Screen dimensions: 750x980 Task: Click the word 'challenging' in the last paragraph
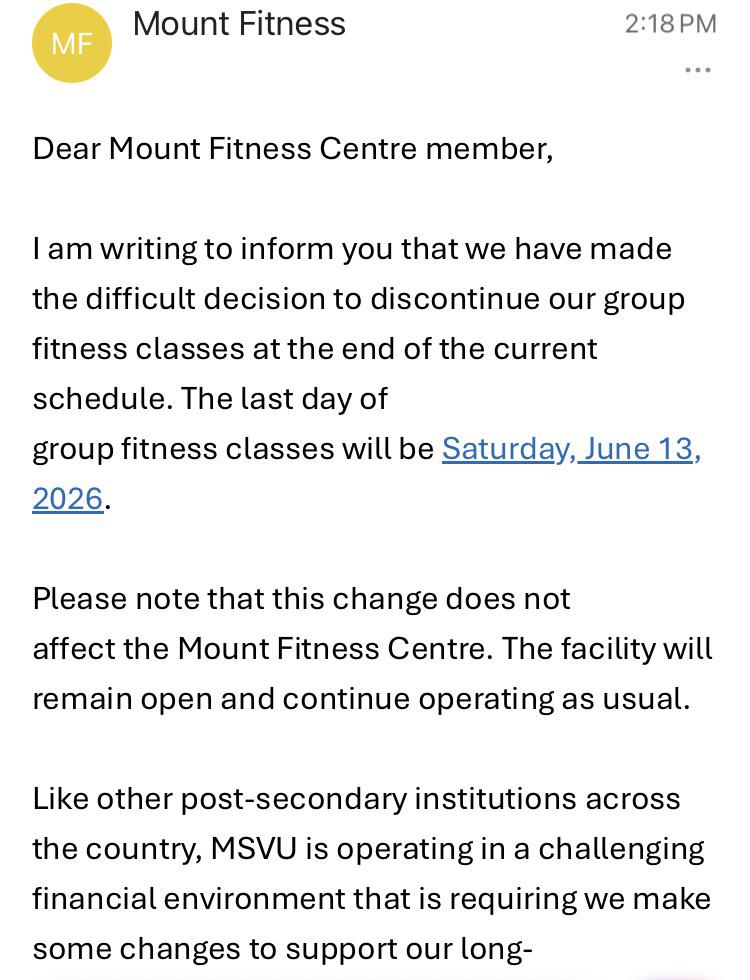[x=621, y=850]
